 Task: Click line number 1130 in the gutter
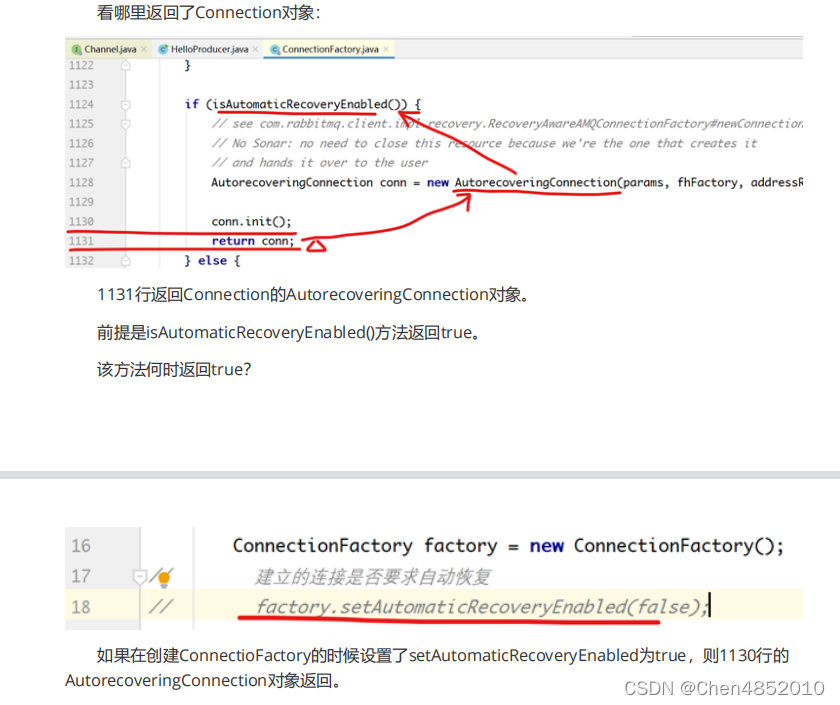click(81, 222)
